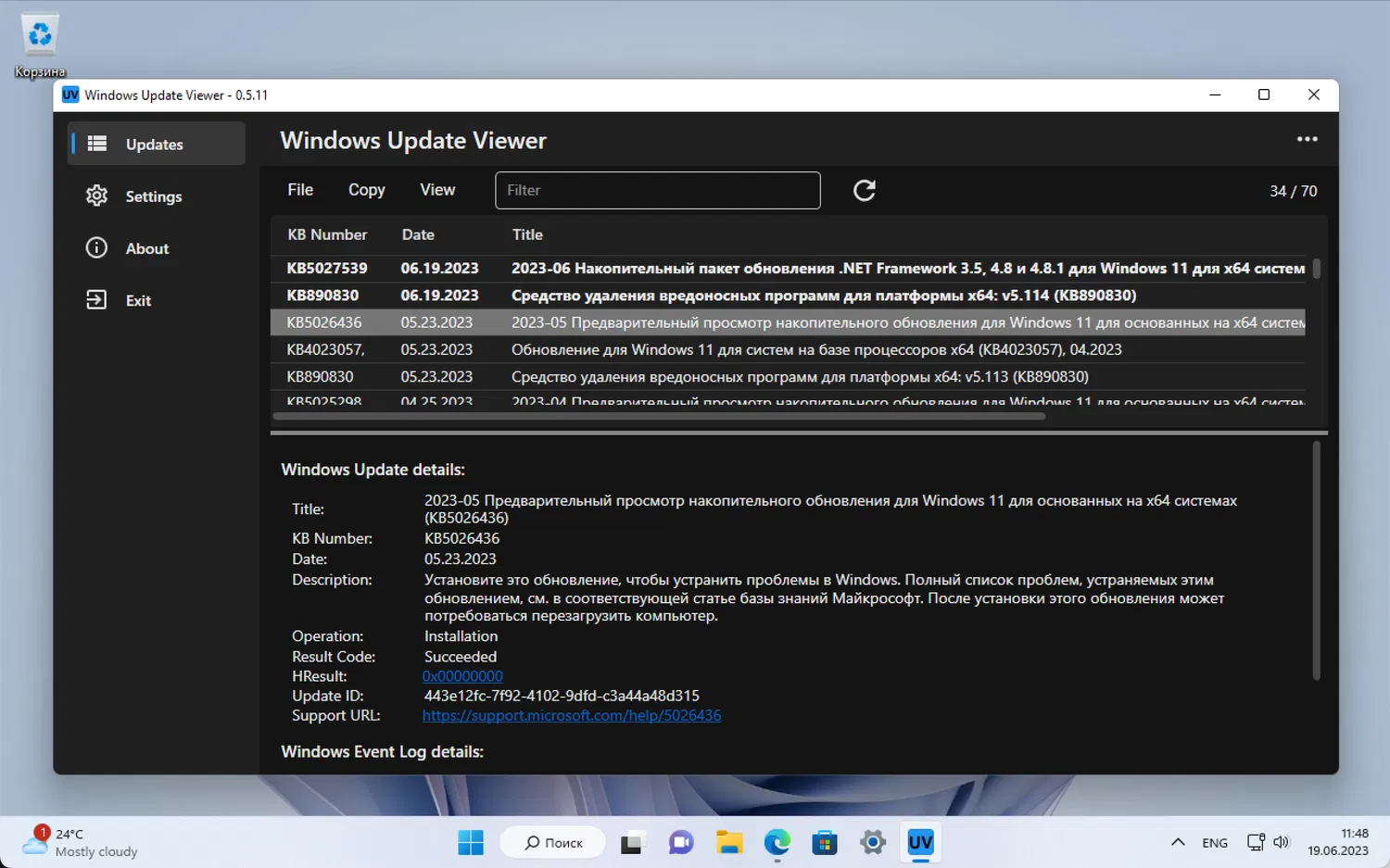Open the File menu
This screenshot has width=1390, height=868.
(x=300, y=190)
